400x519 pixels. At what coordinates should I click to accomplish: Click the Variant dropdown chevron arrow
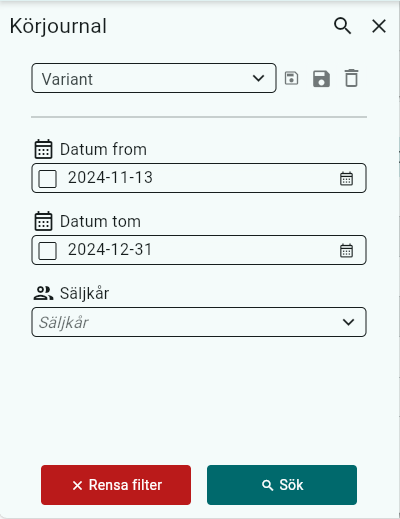(258, 78)
